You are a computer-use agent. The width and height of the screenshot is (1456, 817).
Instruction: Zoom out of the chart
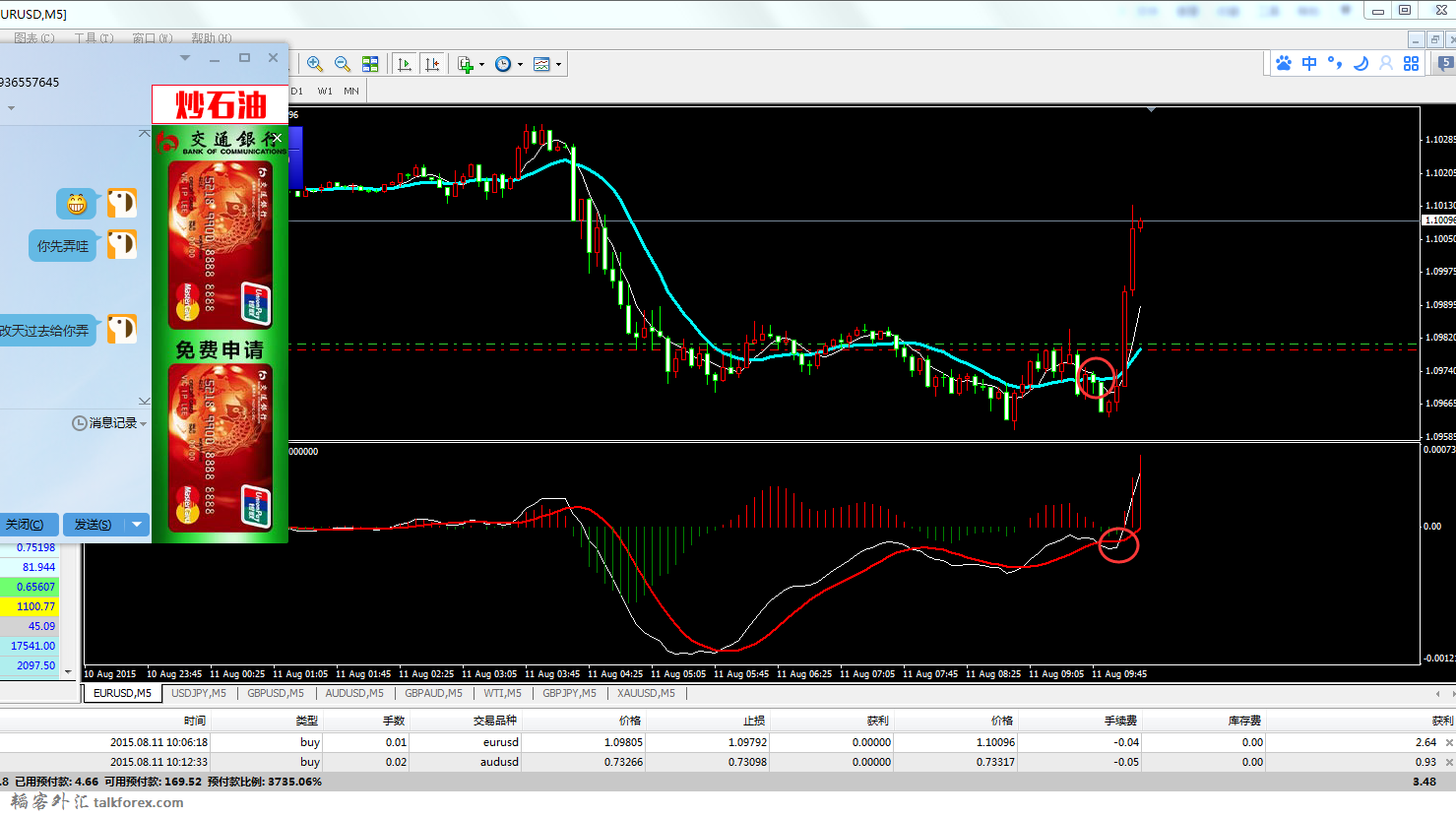pos(343,64)
